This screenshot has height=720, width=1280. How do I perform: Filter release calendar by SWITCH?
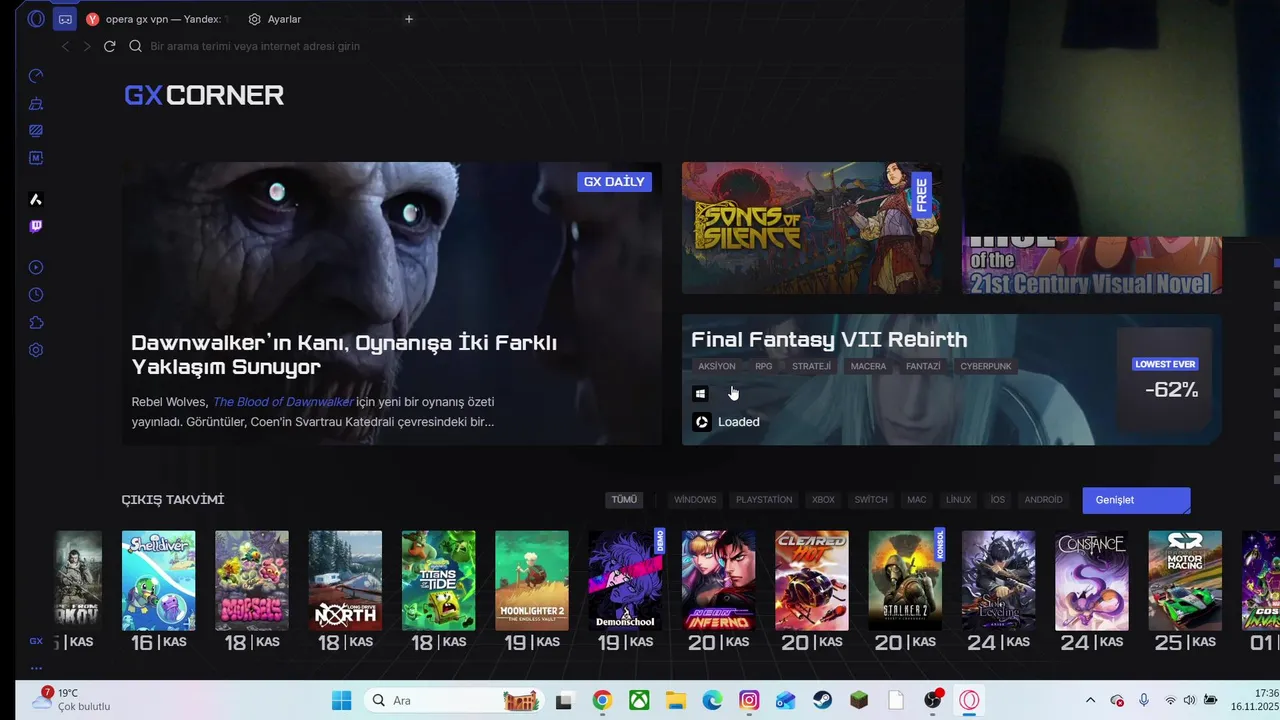tap(871, 500)
